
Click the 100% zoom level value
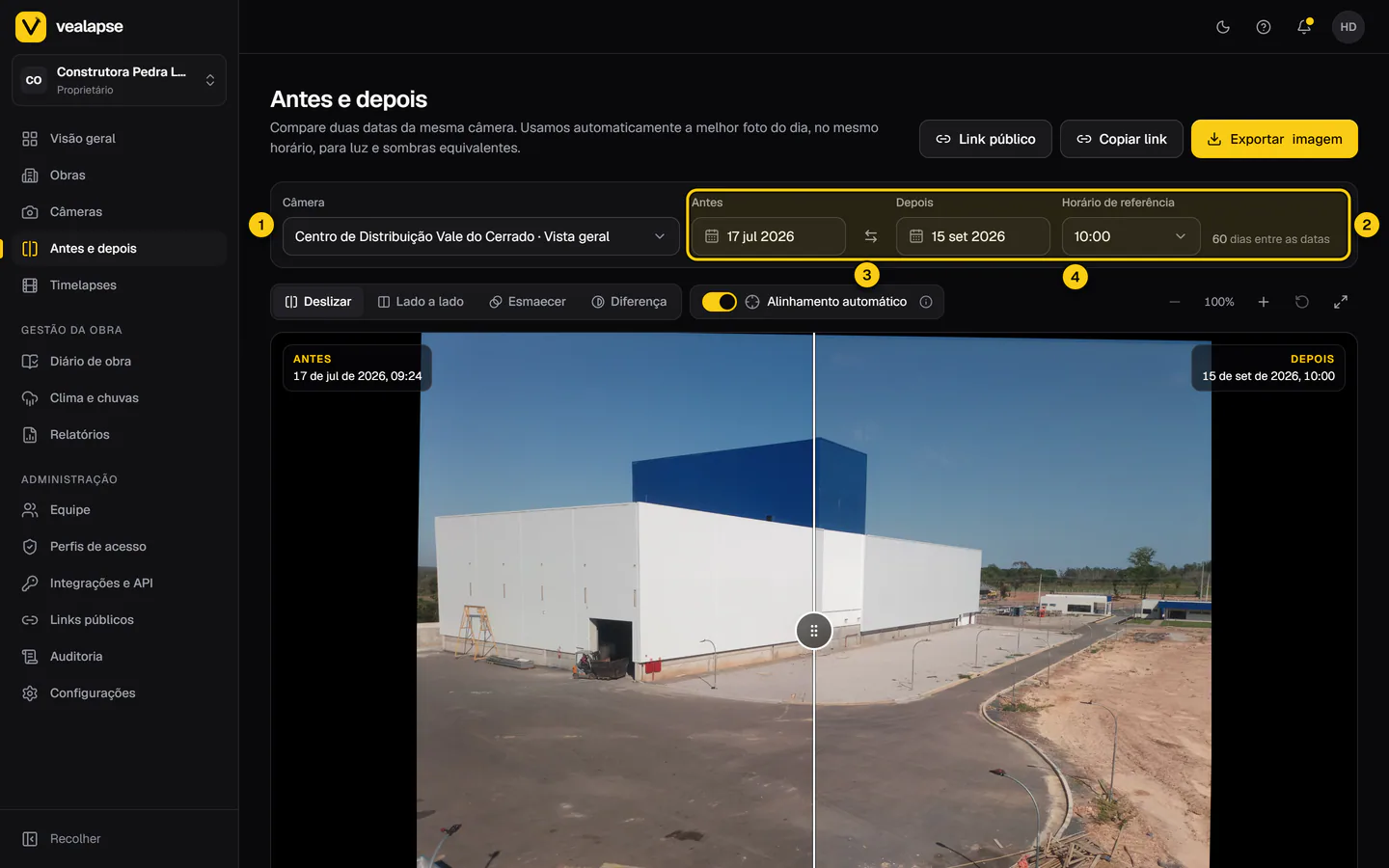1219,302
